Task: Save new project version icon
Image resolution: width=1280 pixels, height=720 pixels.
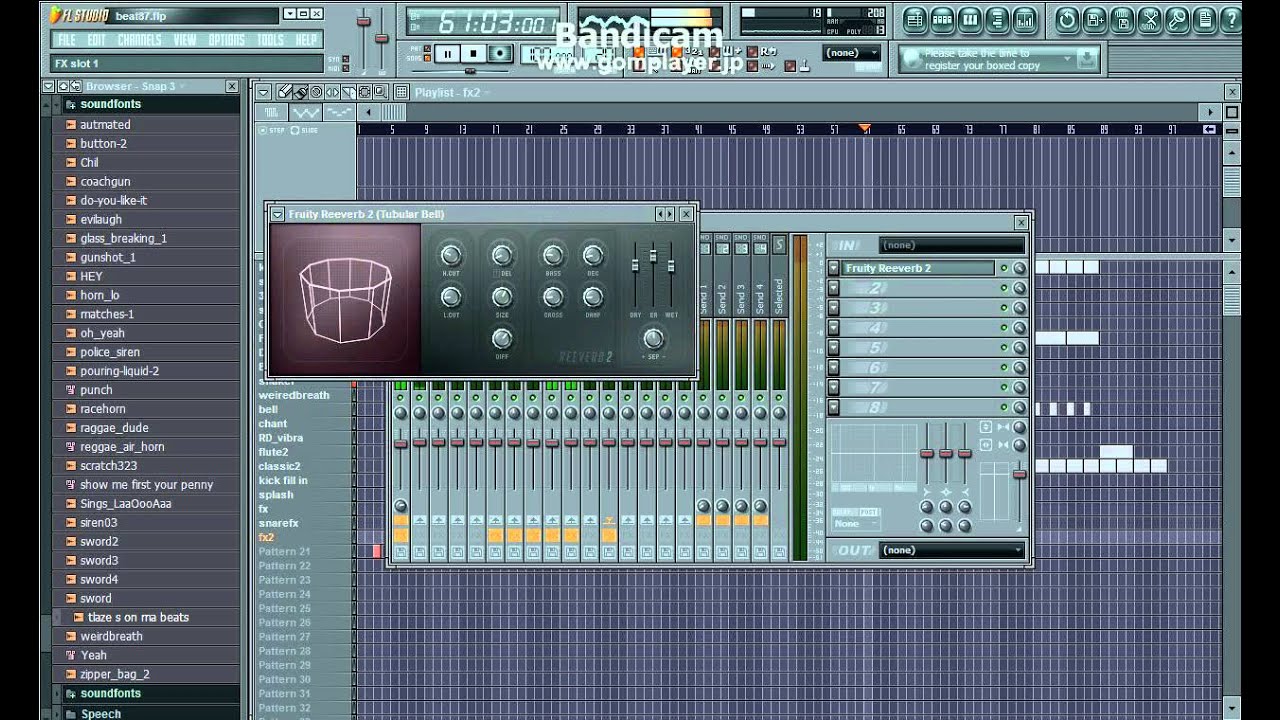Action: 1094,19
